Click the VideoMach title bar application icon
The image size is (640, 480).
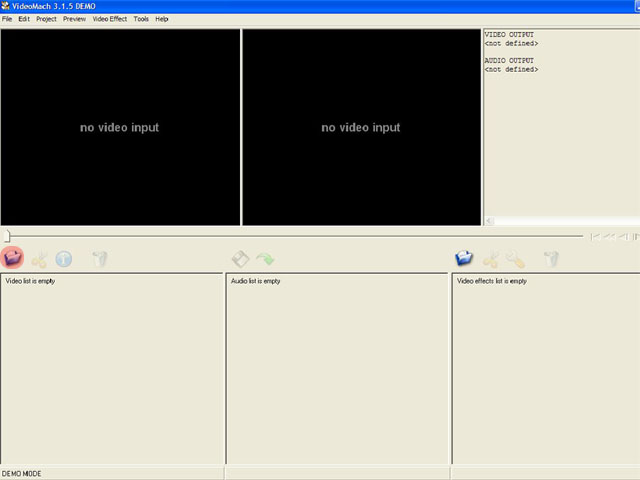[x=5, y=6]
